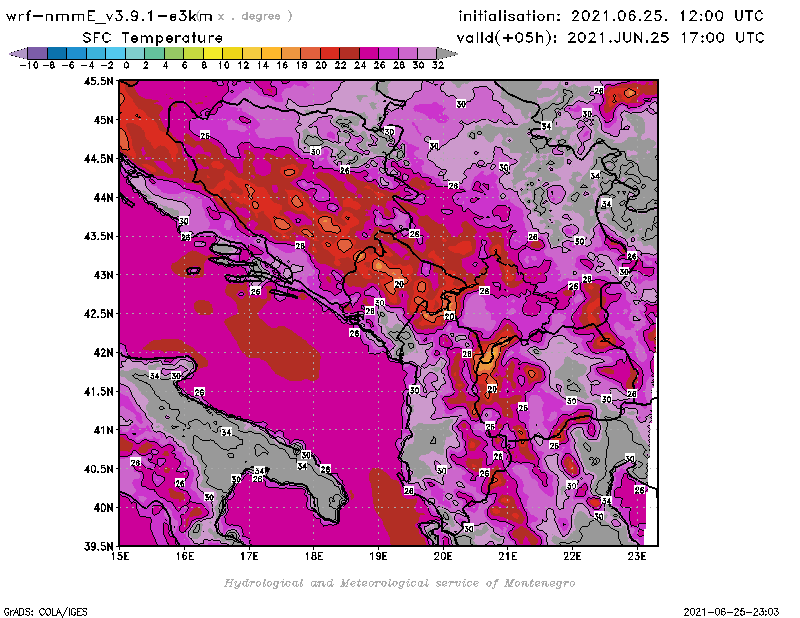This screenshot has height=618, width=800.
Task: Select the magenta 24–26 degree legend swatch
Action: coord(369,52)
